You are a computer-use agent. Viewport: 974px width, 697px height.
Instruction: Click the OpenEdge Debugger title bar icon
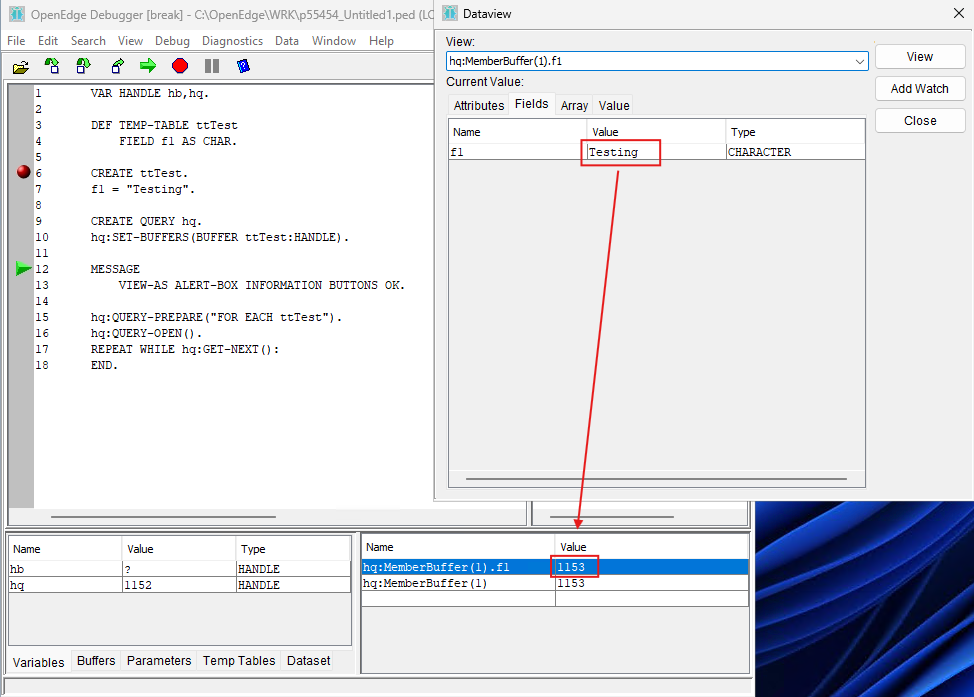click(x=17, y=14)
